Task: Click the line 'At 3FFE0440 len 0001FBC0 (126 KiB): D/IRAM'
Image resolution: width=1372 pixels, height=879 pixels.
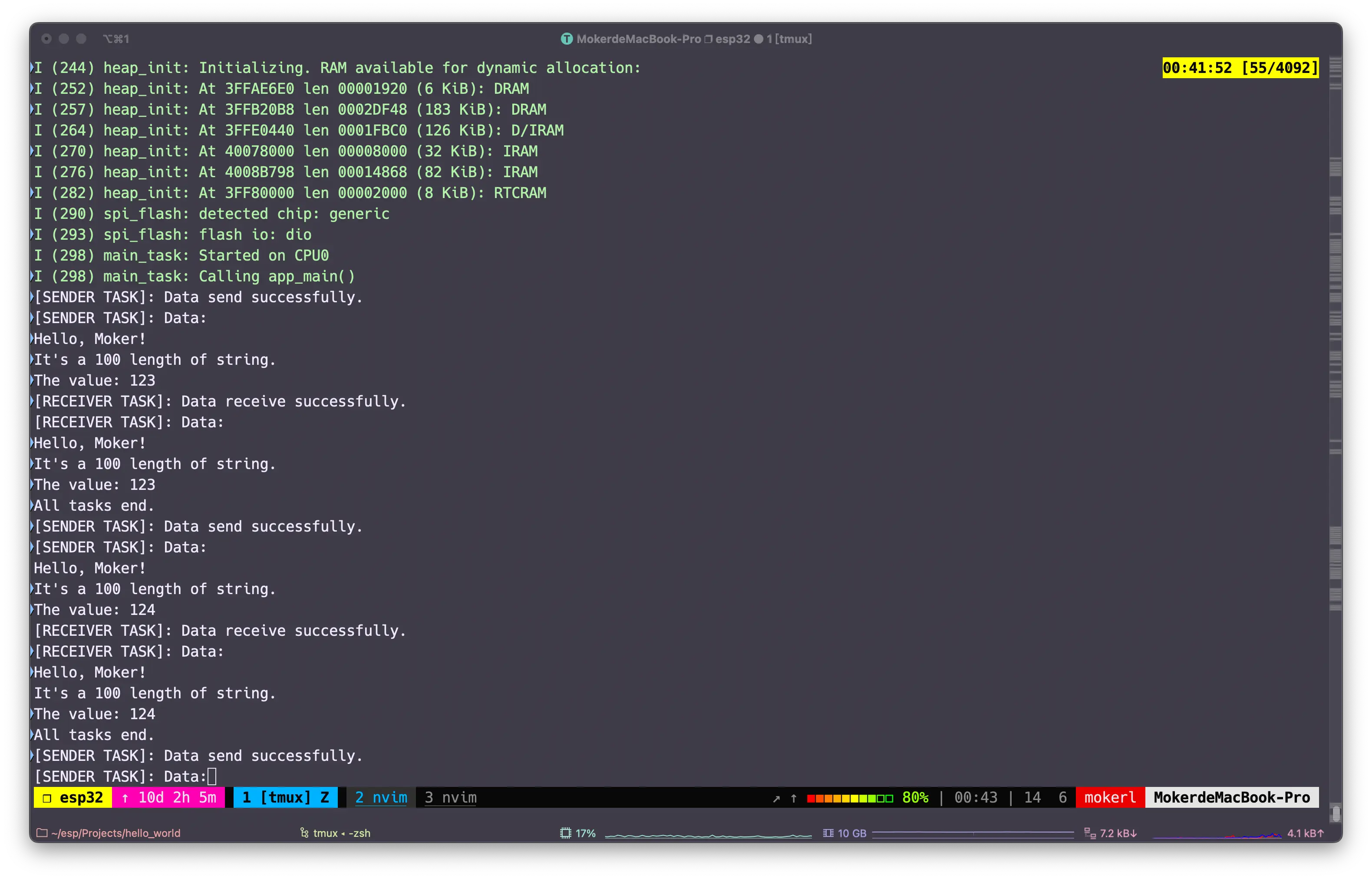Action: coord(298,130)
